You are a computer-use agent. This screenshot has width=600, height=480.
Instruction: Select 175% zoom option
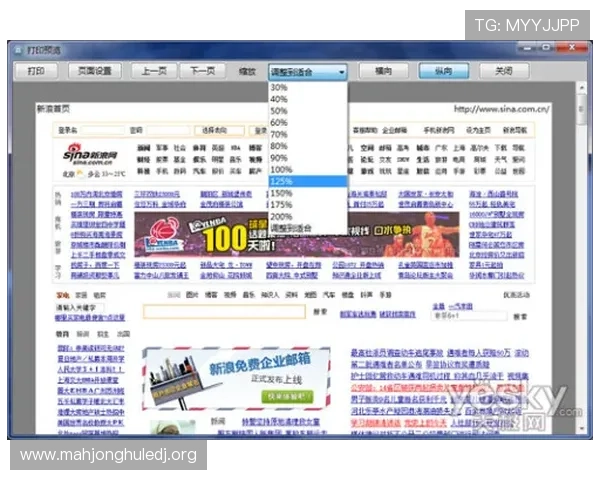pyautogui.click(x=308, y=205)
